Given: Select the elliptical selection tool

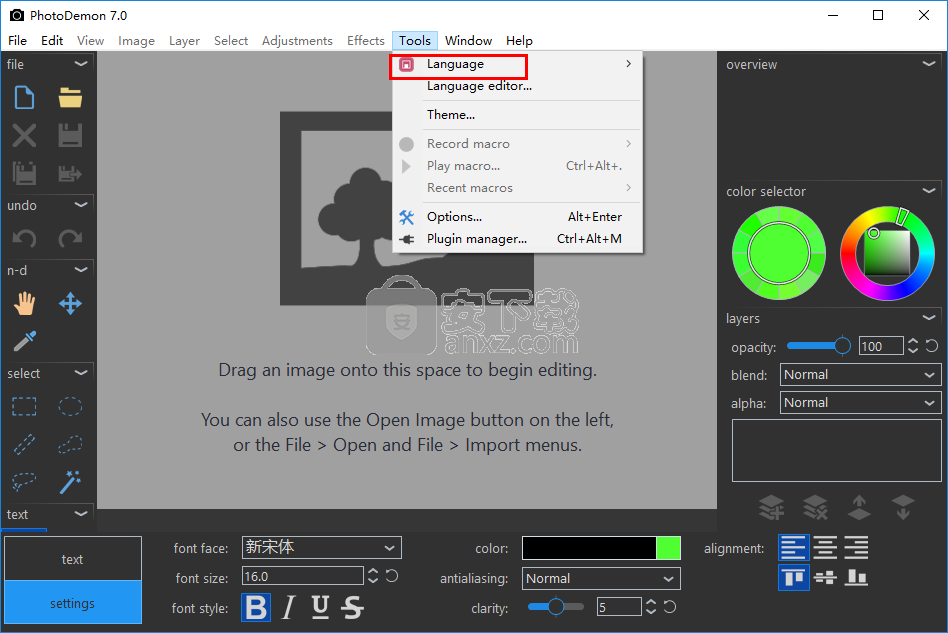Looking at the screenshot, I should pos(70,407).
